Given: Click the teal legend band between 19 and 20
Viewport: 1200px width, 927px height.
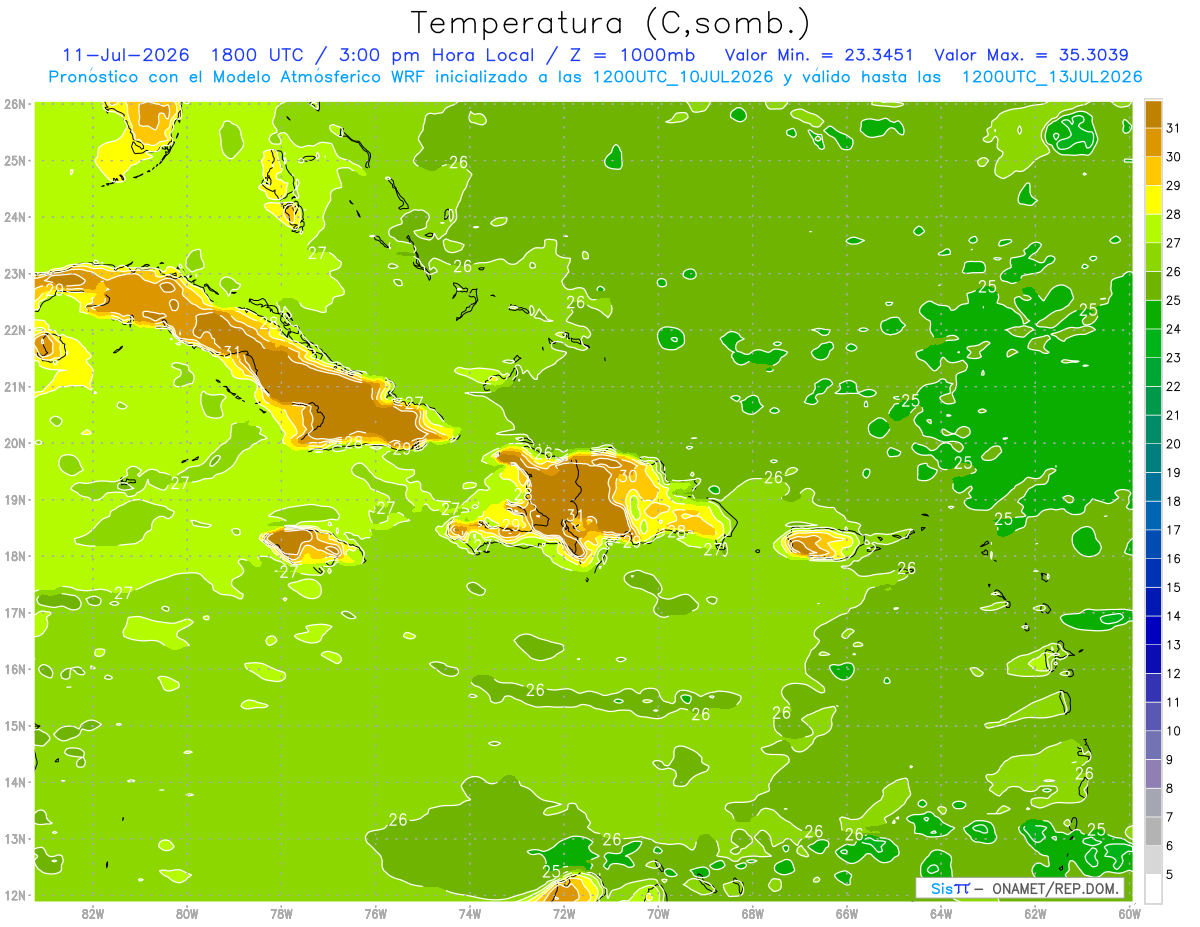Looking at the screenshot, I should tap(1153, 458).
